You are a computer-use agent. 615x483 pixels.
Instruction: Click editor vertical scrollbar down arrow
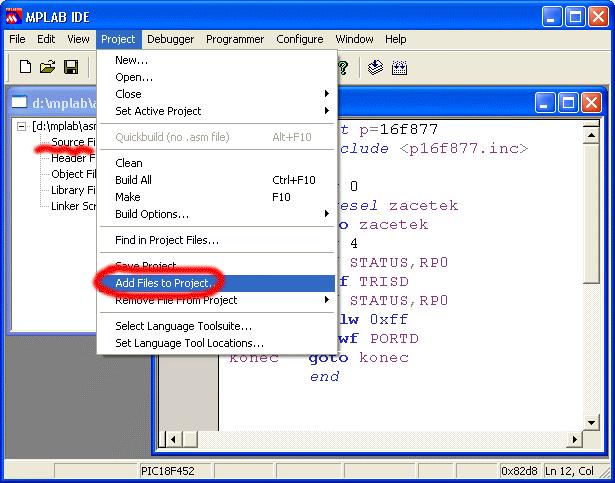591,423
